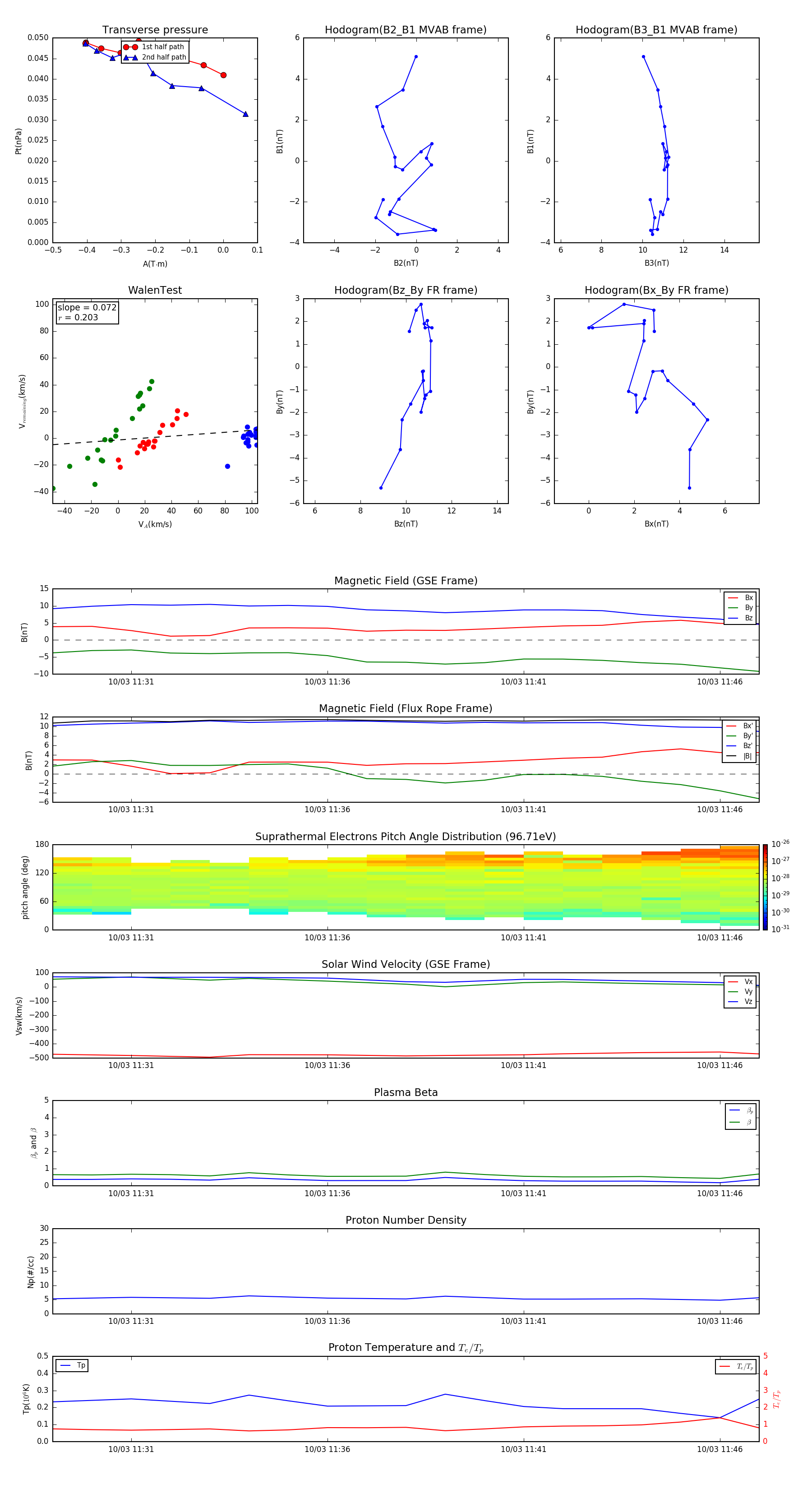Select the "Vsw(km/s)" y-axis label
The height and width of the screenshot is (1489, 812).
pos(19,1016)
